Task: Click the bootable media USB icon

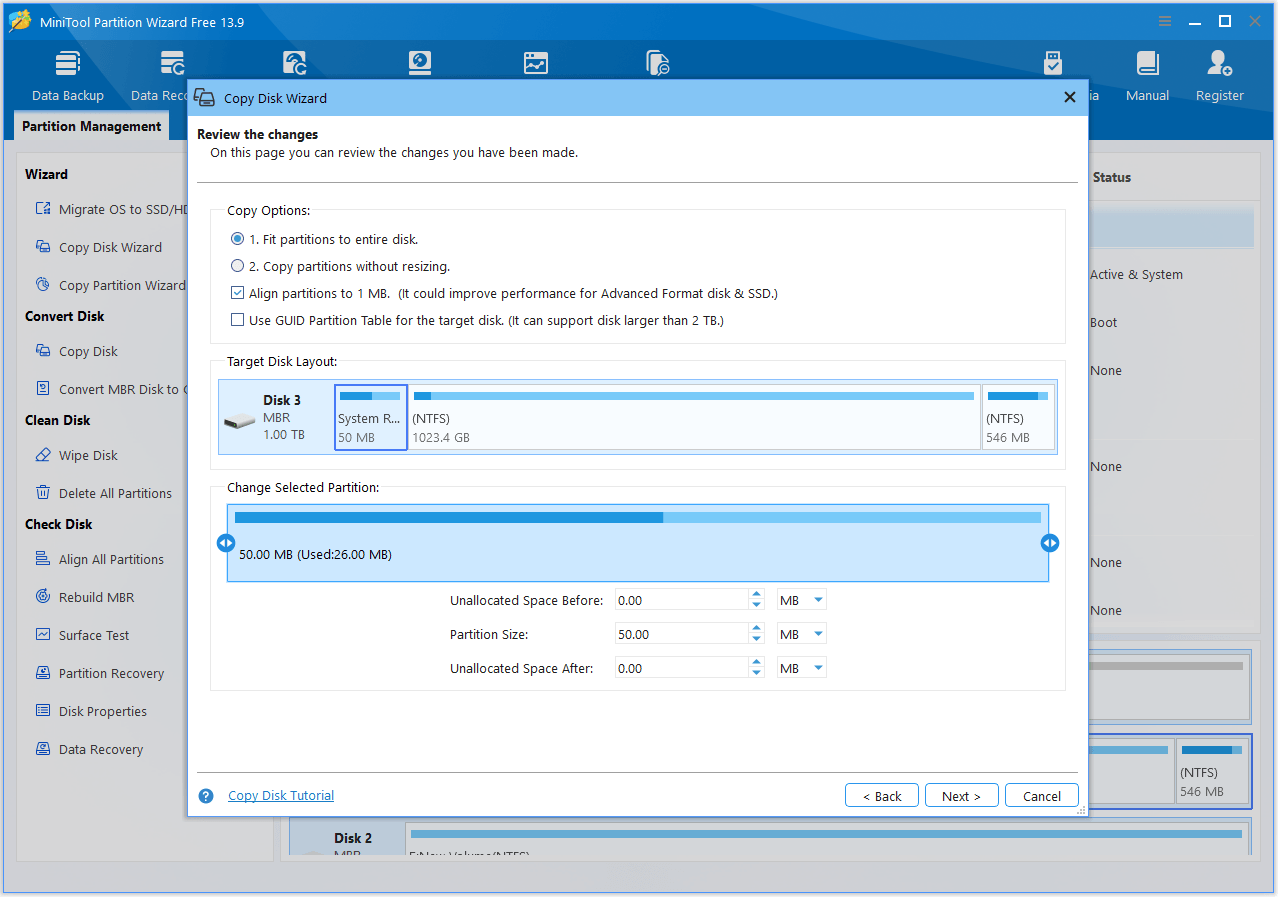Action: pyautogui.click(x=1053, y=64)
